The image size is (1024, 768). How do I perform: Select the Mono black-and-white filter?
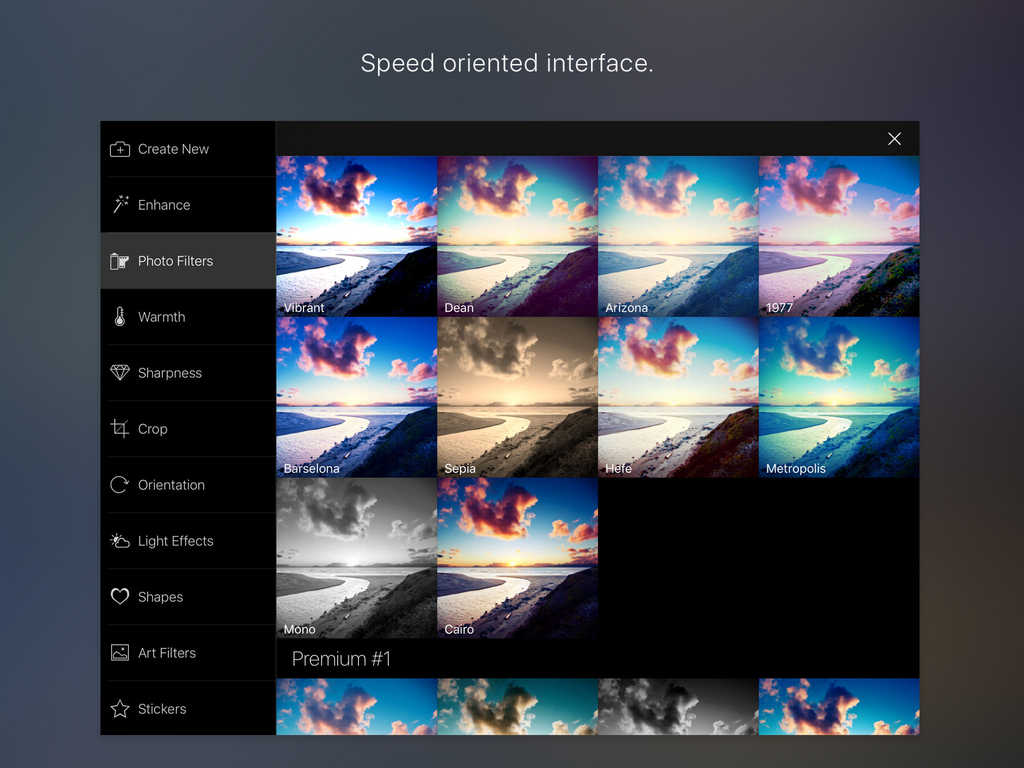tap(356, 558)
